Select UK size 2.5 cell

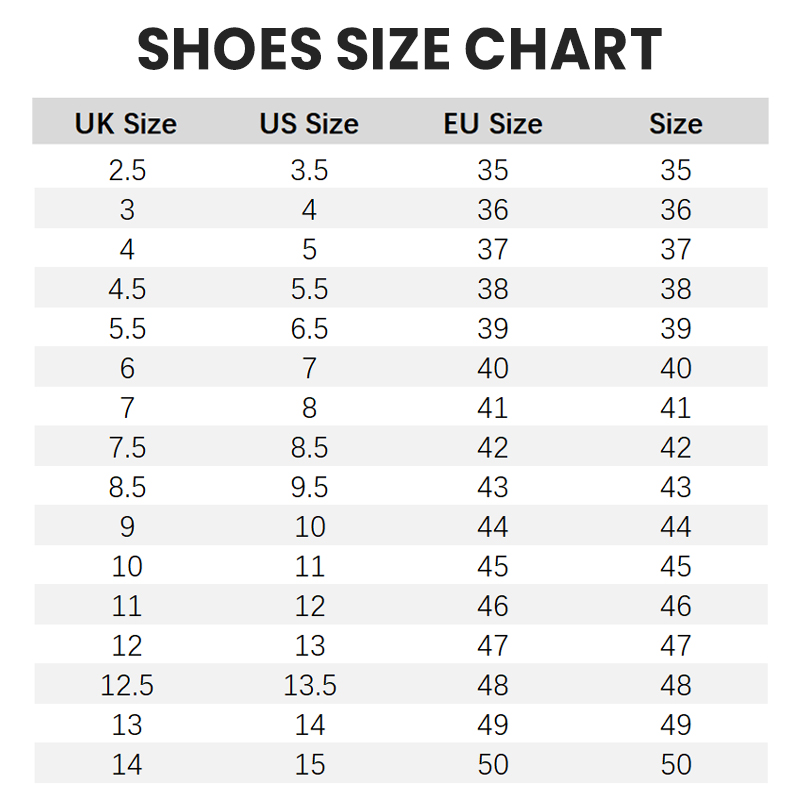[x=127, y=170]
